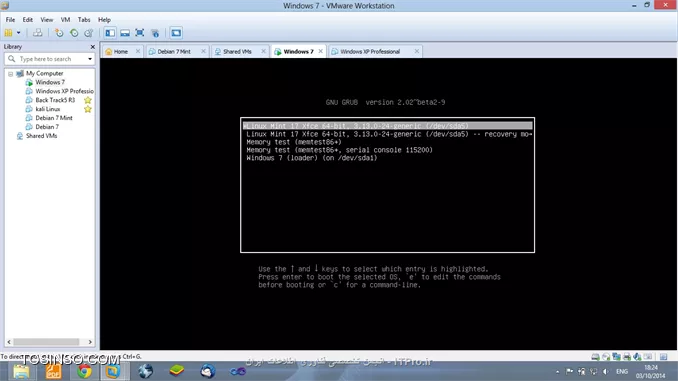Open the library search filter dropdown
The width and height of the screenshot is (678, 381).
tap(90, 59)
